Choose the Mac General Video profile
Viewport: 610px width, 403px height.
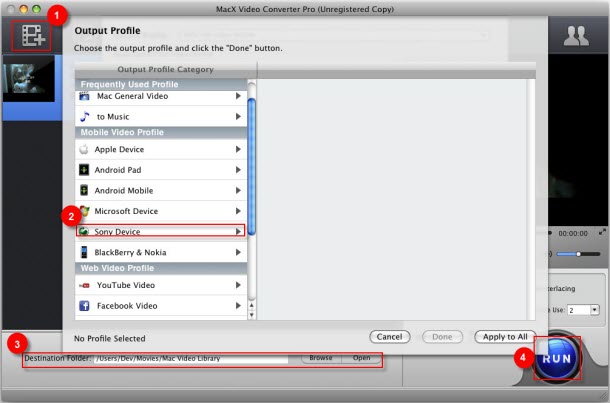(x=161, y=96)
